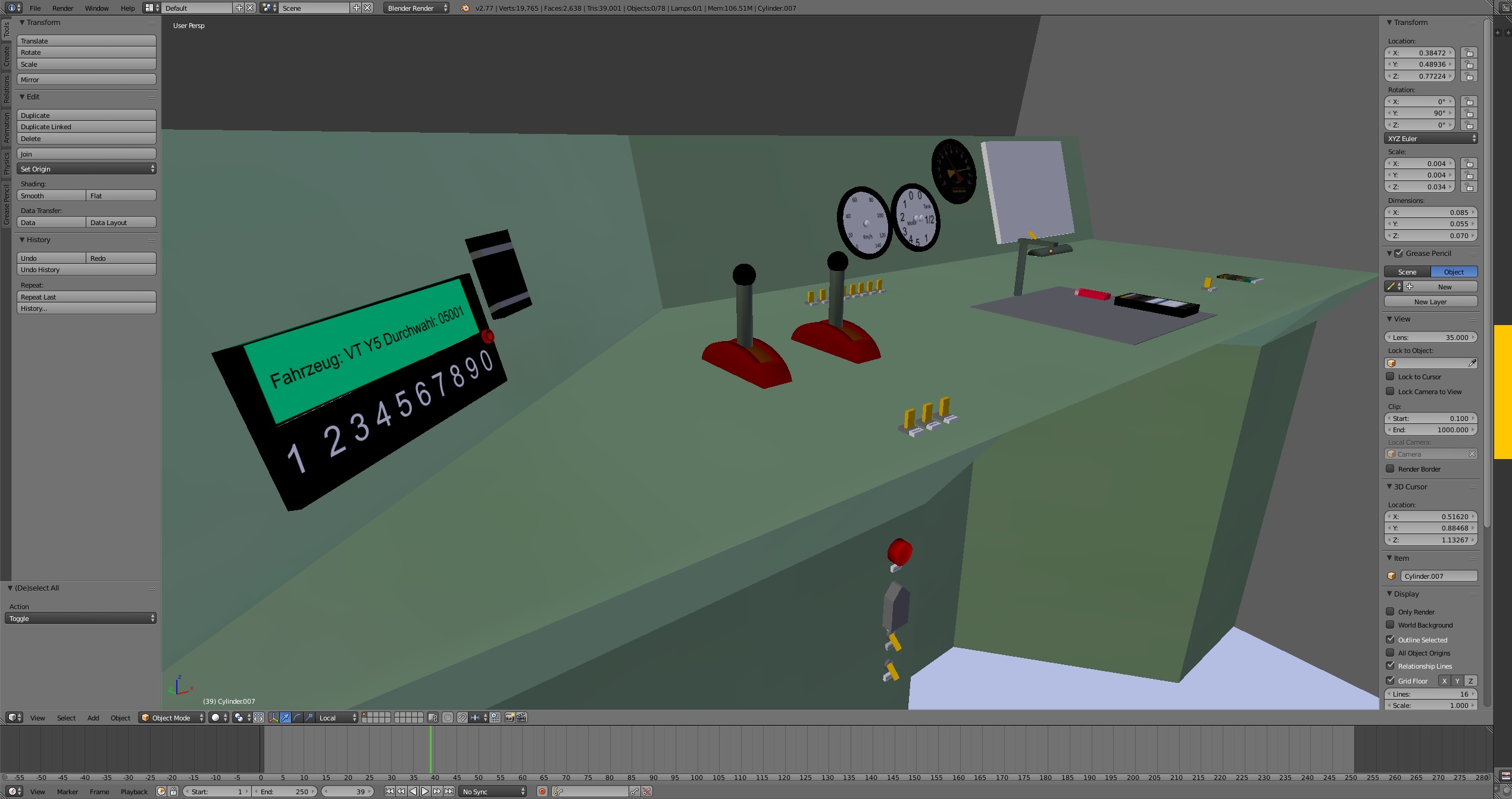The width and height of the screenshot is (1512, 799).
Task: Switch to the Create tab in sidebar
Action: tap(7, 57)
